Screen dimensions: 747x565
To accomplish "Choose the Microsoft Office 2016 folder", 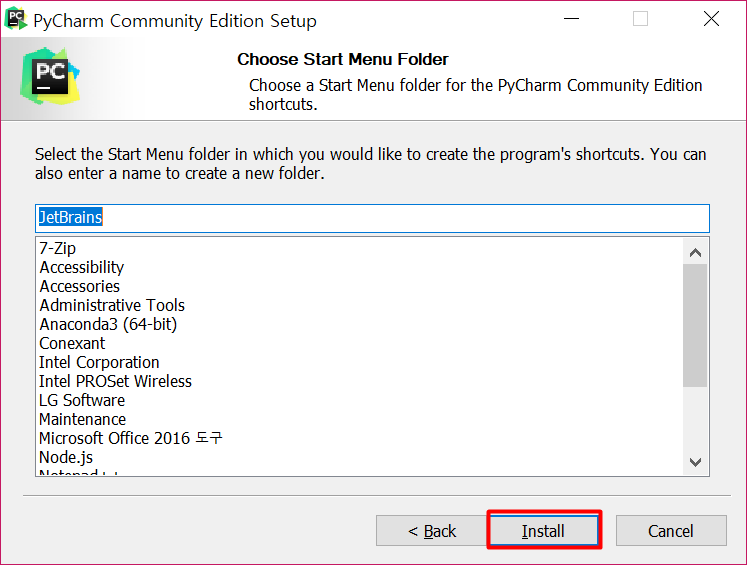I will 130,438.
